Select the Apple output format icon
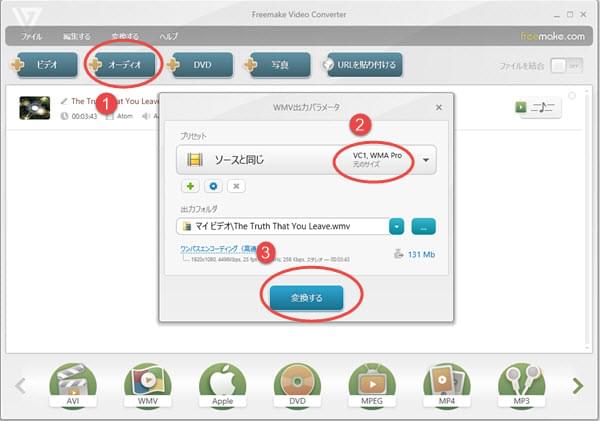Viewport: 600px width, 421px height. [223, 386]
